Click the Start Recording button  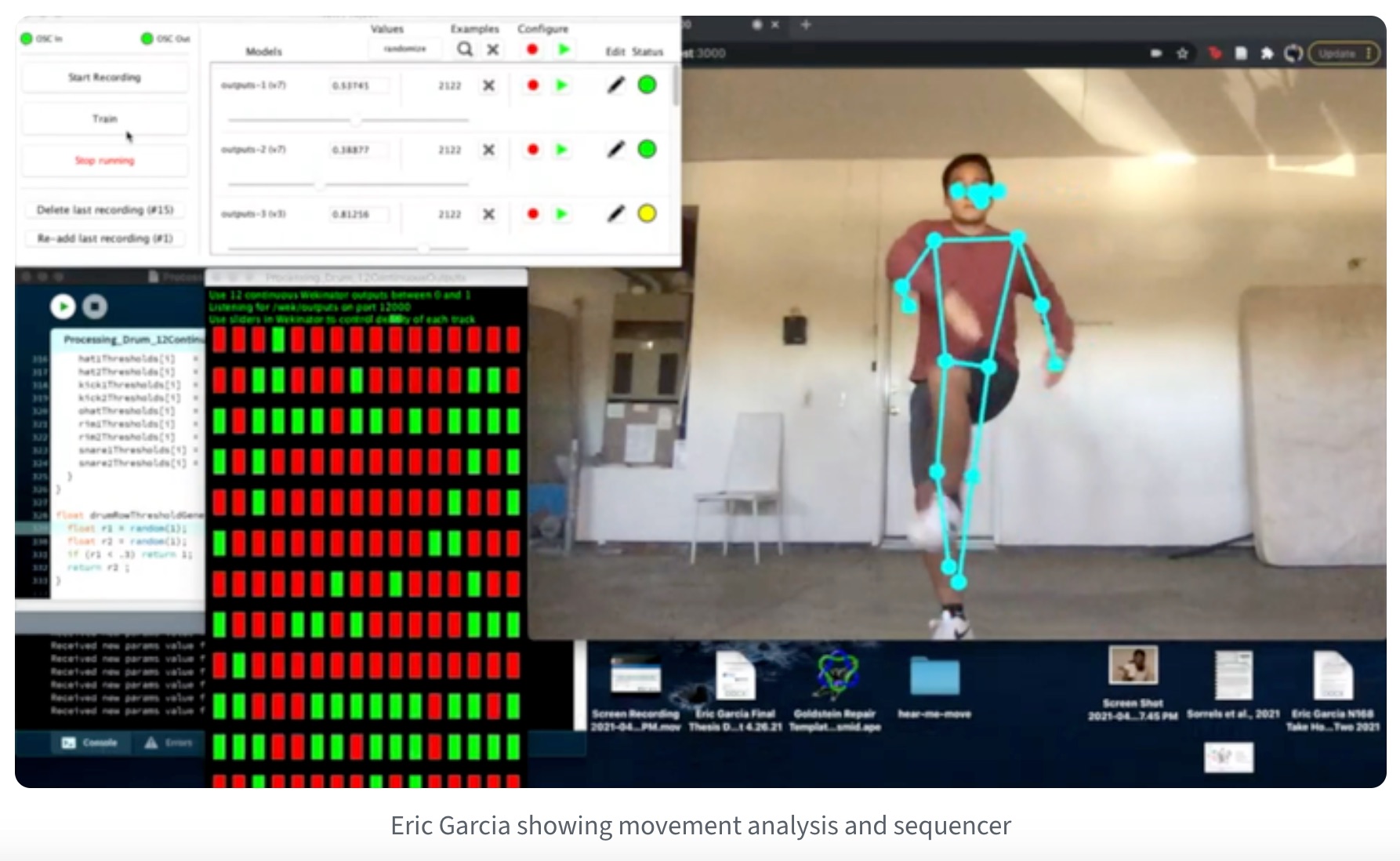[104, 78]
